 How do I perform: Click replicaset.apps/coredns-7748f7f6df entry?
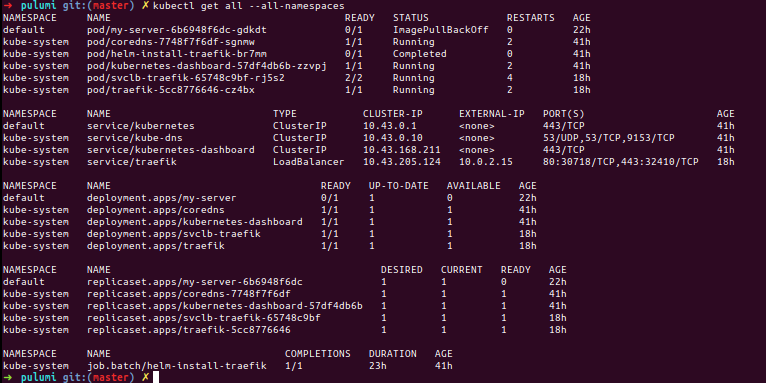point(189,294)
